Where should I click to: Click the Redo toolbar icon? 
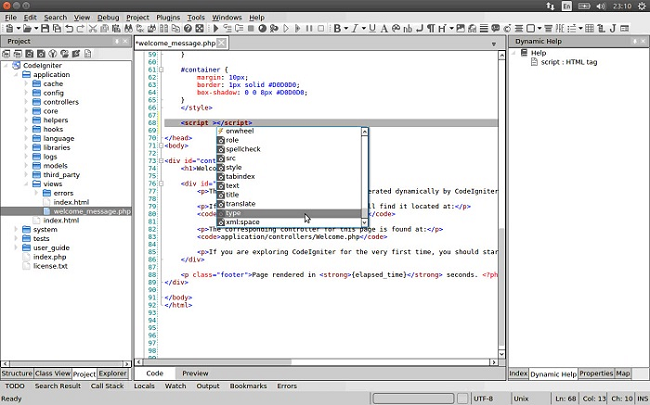click(x=80, y=29)
